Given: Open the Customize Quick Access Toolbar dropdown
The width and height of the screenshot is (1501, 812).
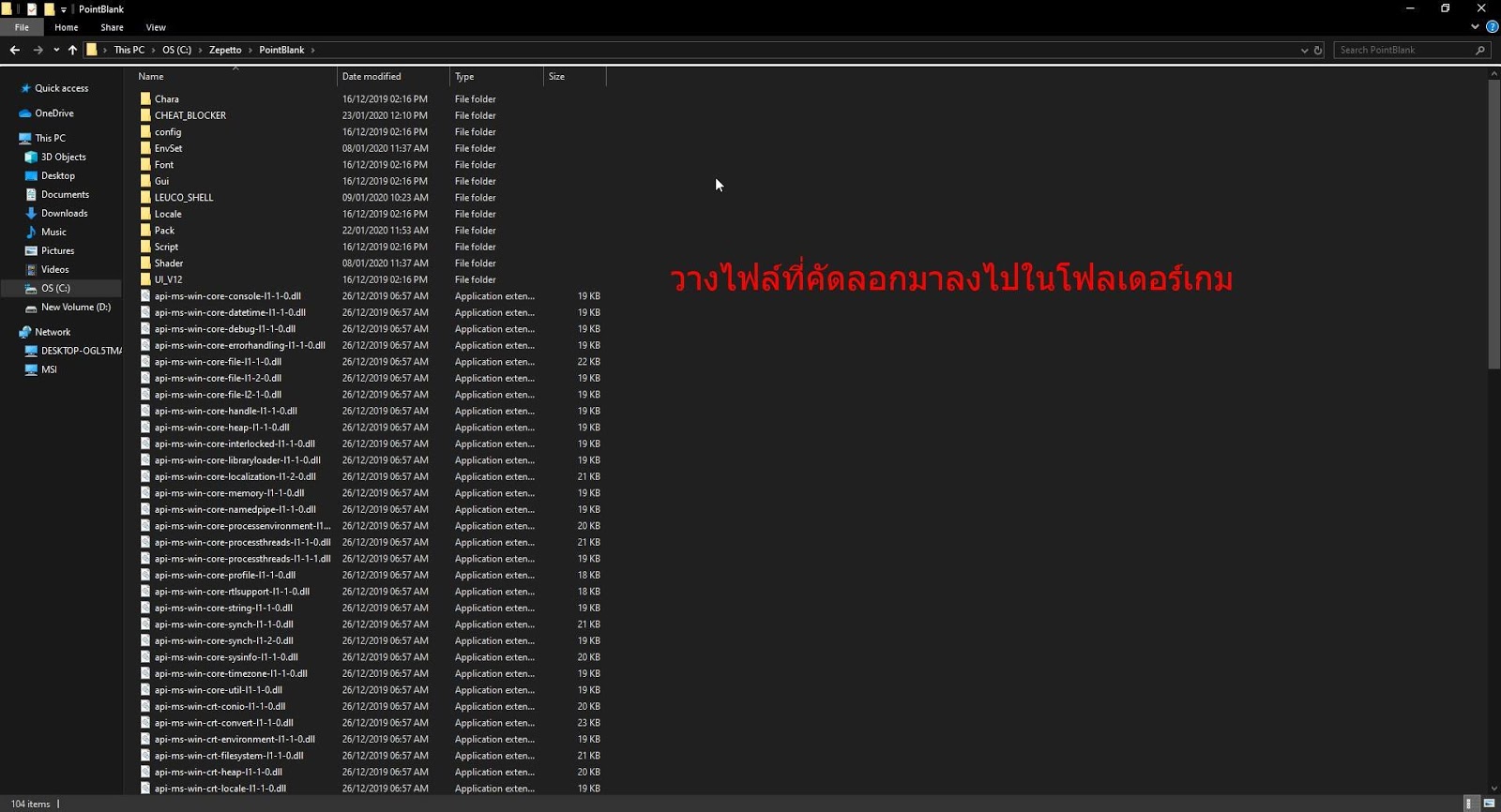Looking at the screenshot, I should (x=64, y=9).
